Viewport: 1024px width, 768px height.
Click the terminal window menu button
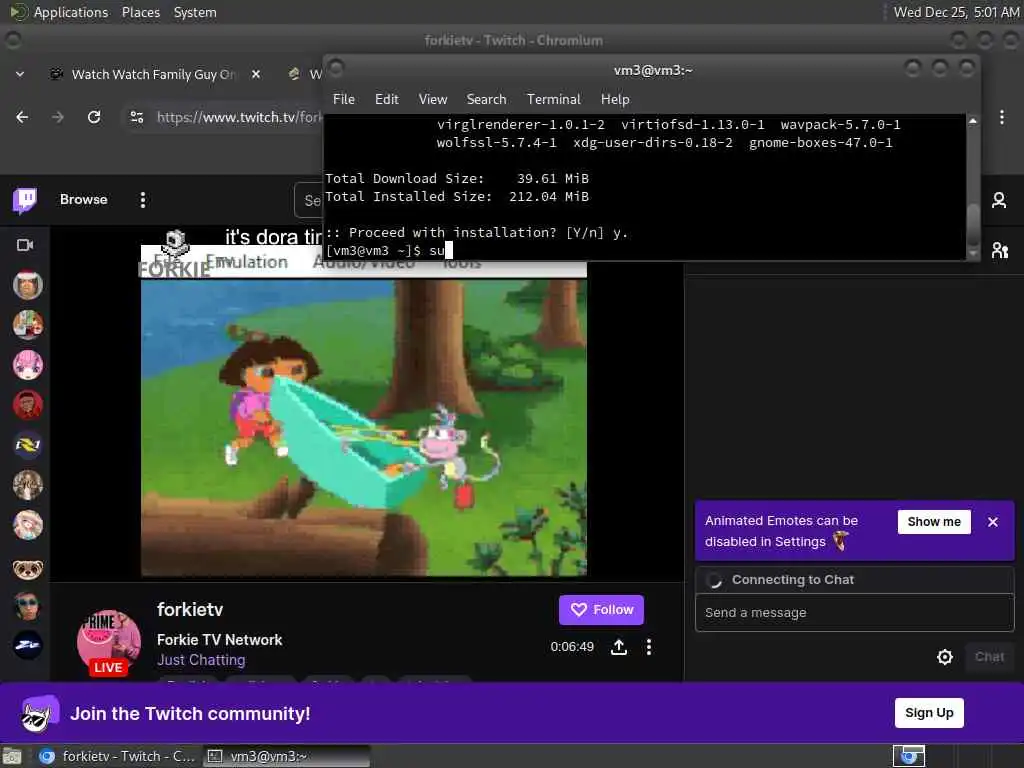336,67
